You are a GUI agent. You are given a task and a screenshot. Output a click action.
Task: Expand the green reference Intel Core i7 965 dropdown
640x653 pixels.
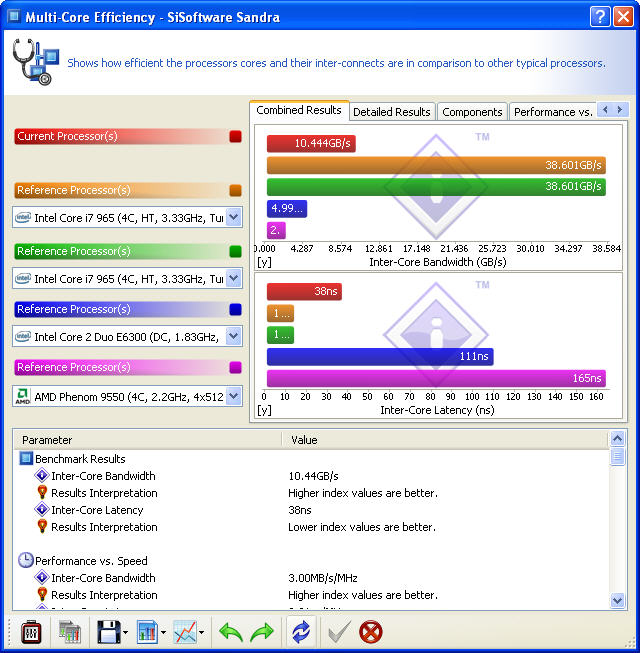point(234,278)
